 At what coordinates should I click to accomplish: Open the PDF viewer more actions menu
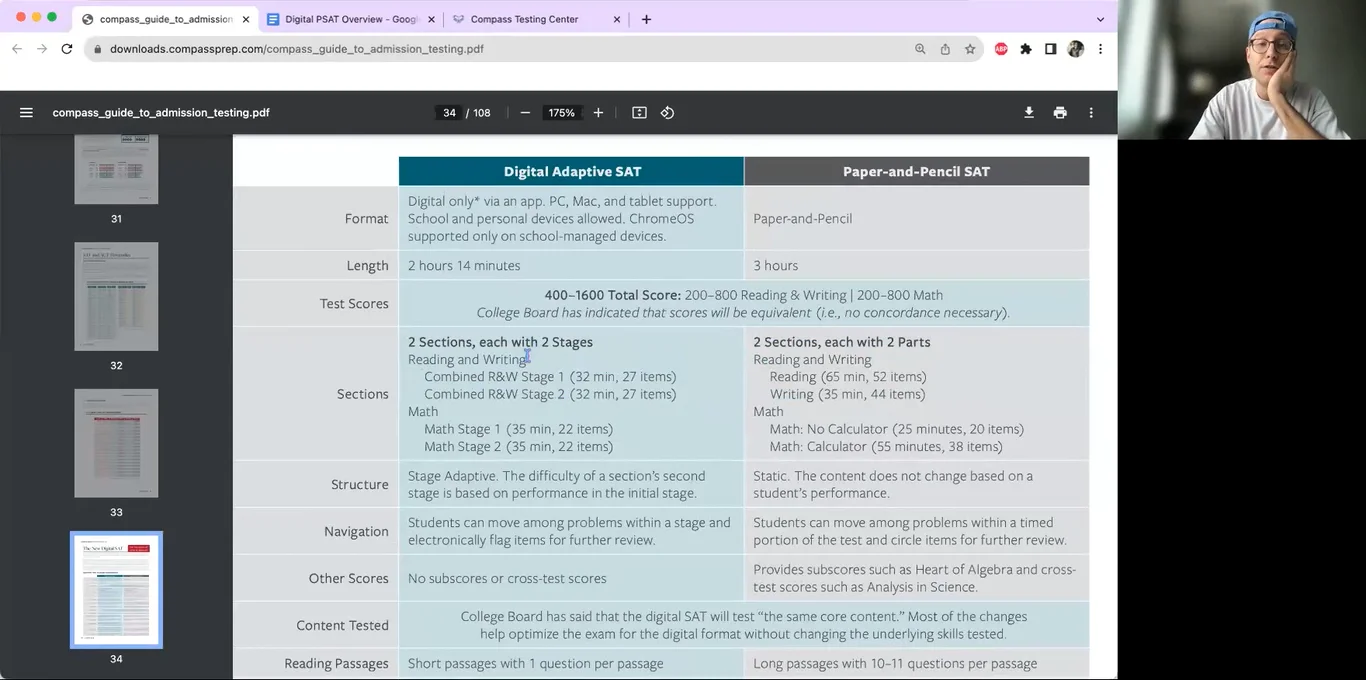[x=1091, y=113]
